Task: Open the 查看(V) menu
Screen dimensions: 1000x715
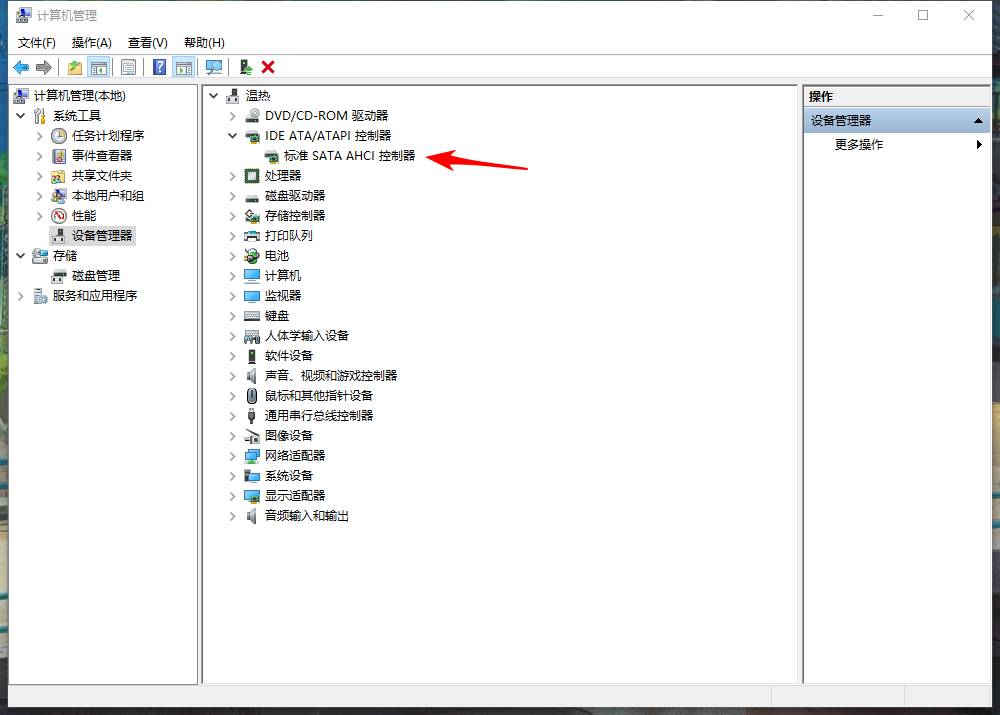Action: tap(146, 42)
